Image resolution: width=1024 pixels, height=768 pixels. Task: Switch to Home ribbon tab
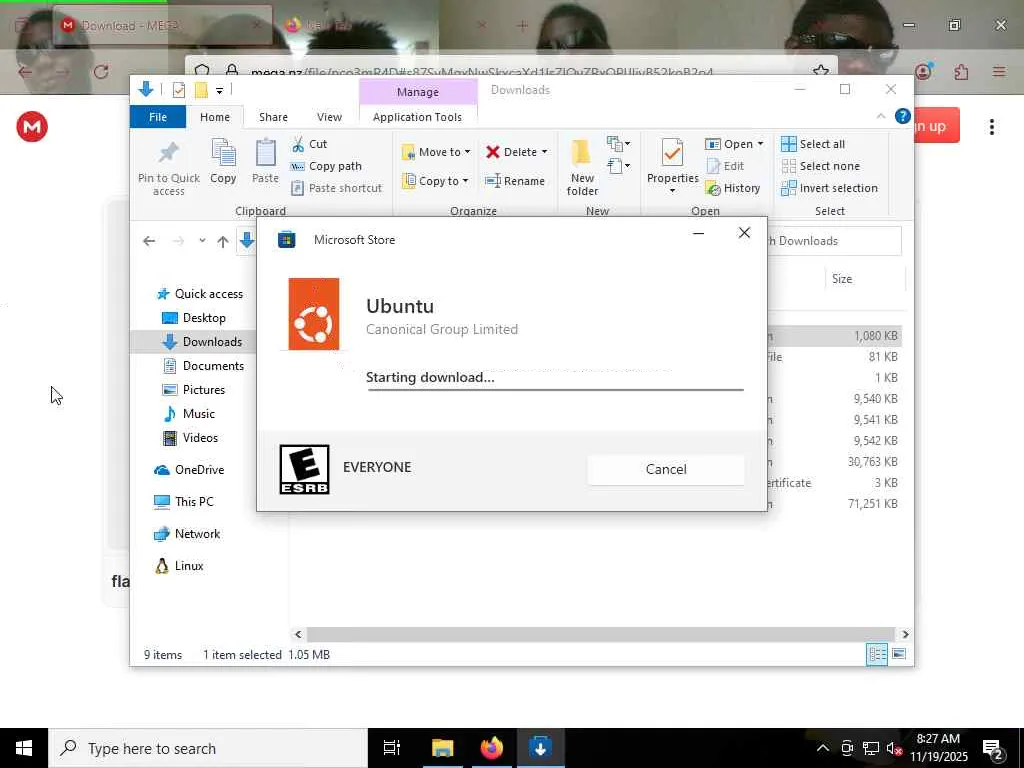tap(215, 117)
